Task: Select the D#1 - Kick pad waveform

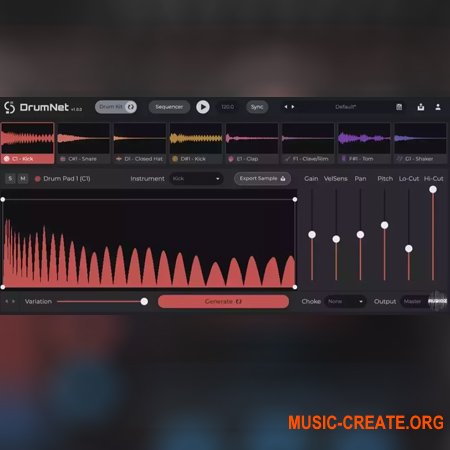Action: point(196,138)
